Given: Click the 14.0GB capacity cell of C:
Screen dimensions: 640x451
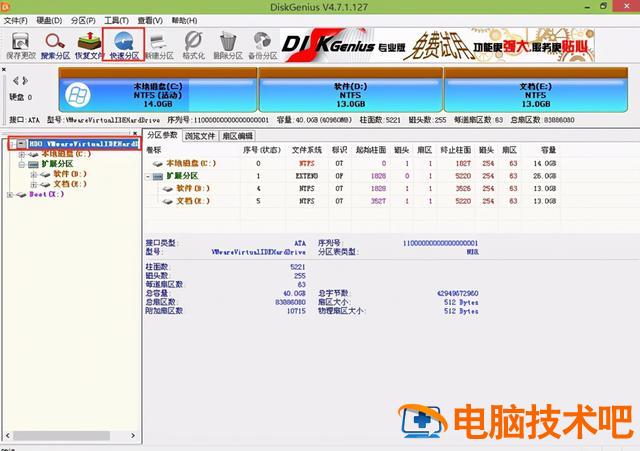Looking at the screenshot, I should coord(544,163).
